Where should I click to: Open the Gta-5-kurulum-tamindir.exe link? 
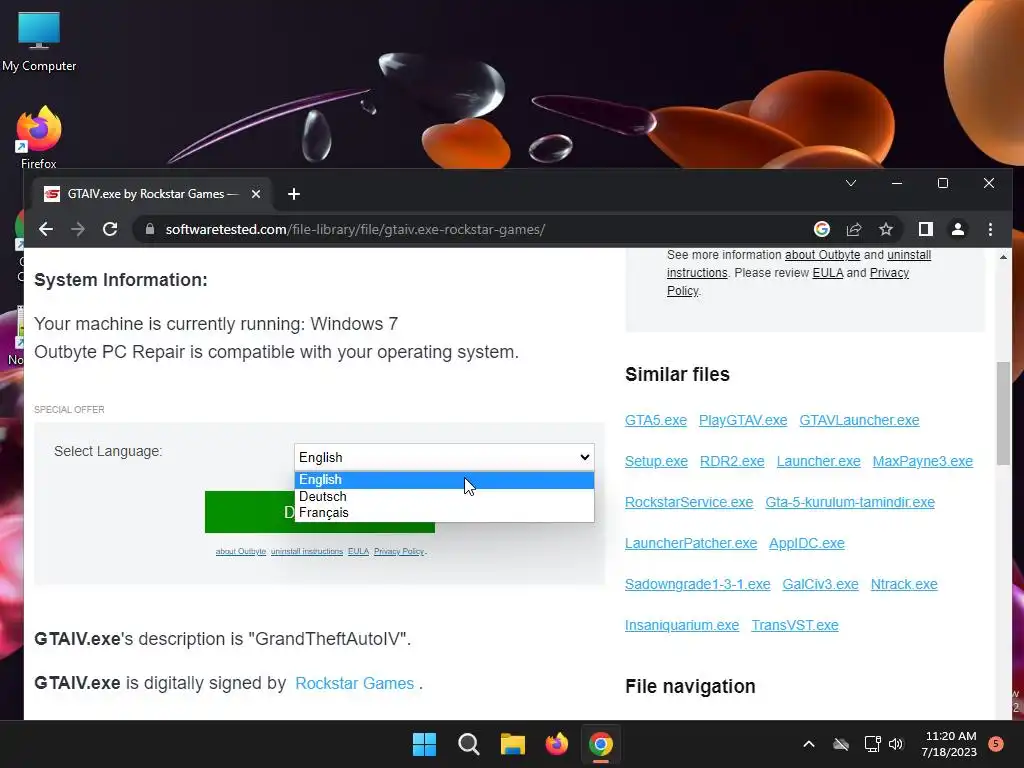click(850, 502)
